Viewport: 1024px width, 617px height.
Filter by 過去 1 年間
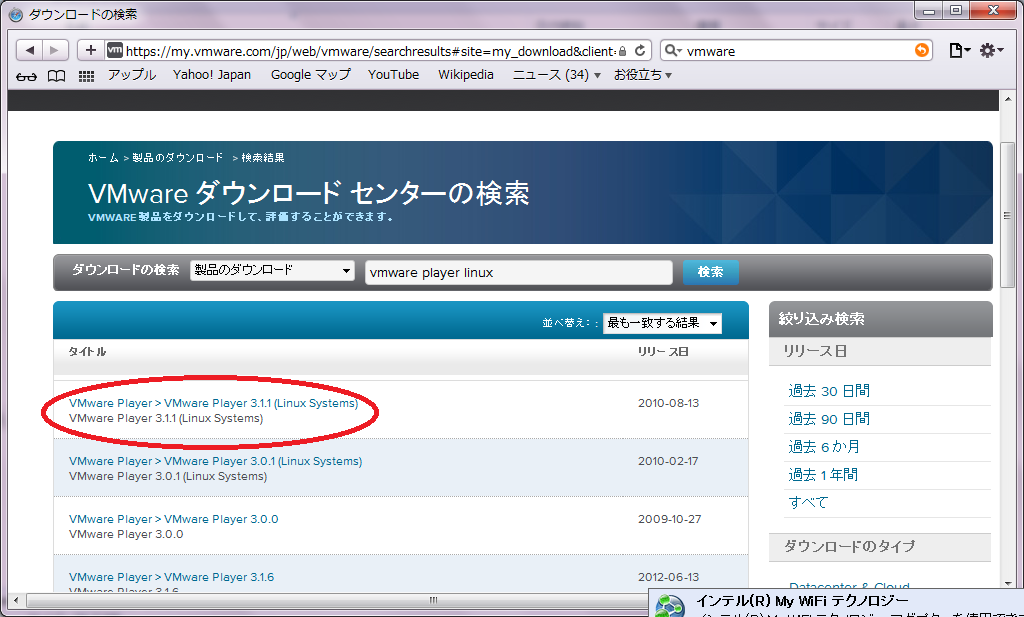[x=823, y=475]
